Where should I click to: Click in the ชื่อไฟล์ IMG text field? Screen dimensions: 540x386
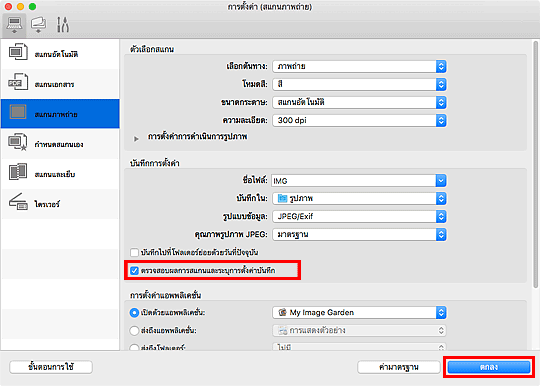point(353,181)
